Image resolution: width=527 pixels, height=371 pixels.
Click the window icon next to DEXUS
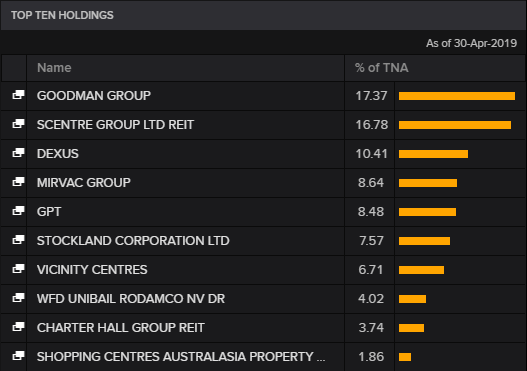pos(18,153)
